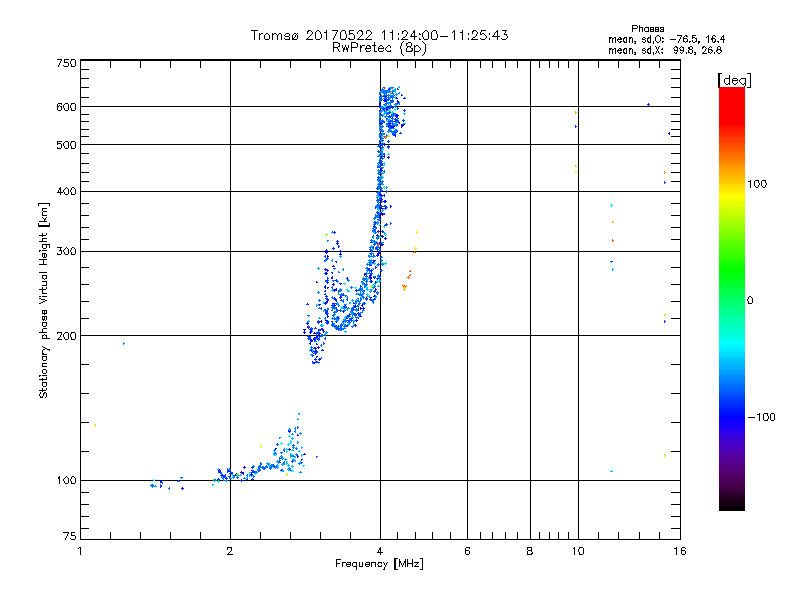The height and width of the screenshot is (600, 800).
Task: Click the y-axis tick label '400'
Action: coord(66,191)
